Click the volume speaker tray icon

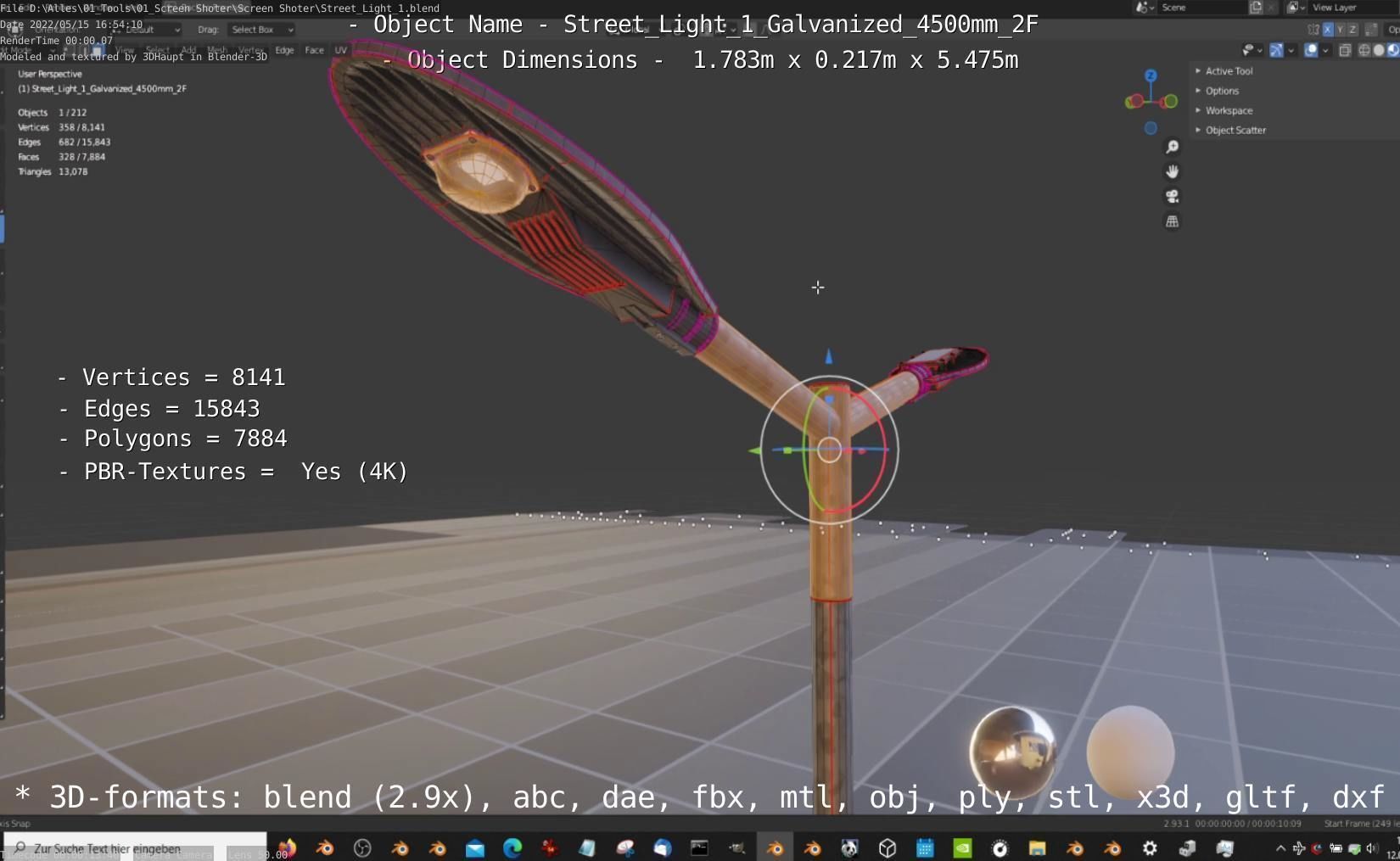(x=1371, y=847)
